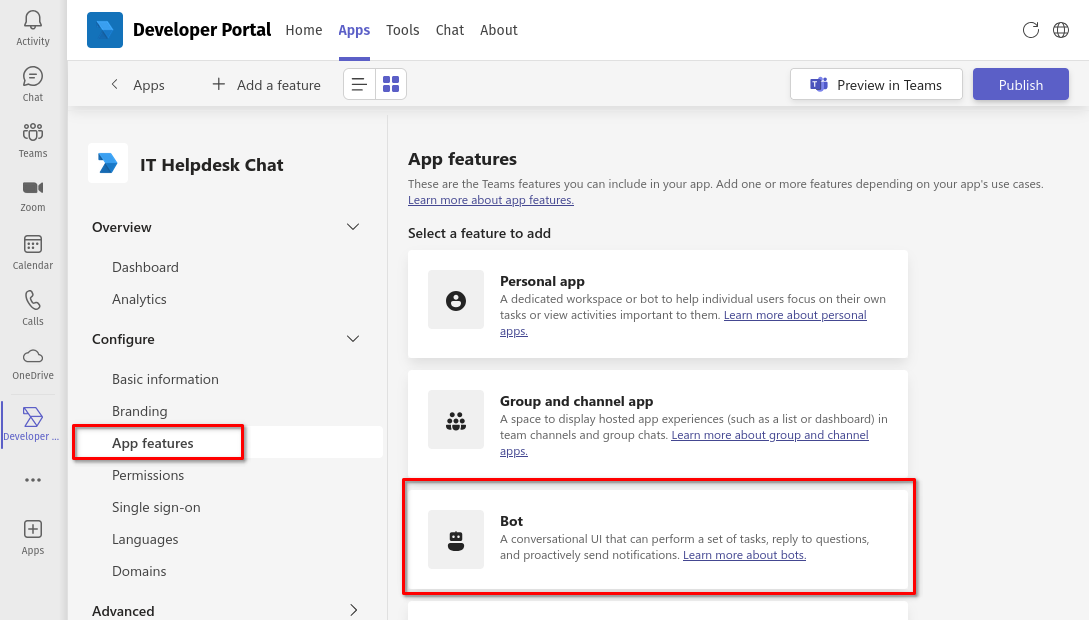Open the Permissions page
This screenshot has width=1089, height=620.
pyautogui.click(x=148, y=475)
